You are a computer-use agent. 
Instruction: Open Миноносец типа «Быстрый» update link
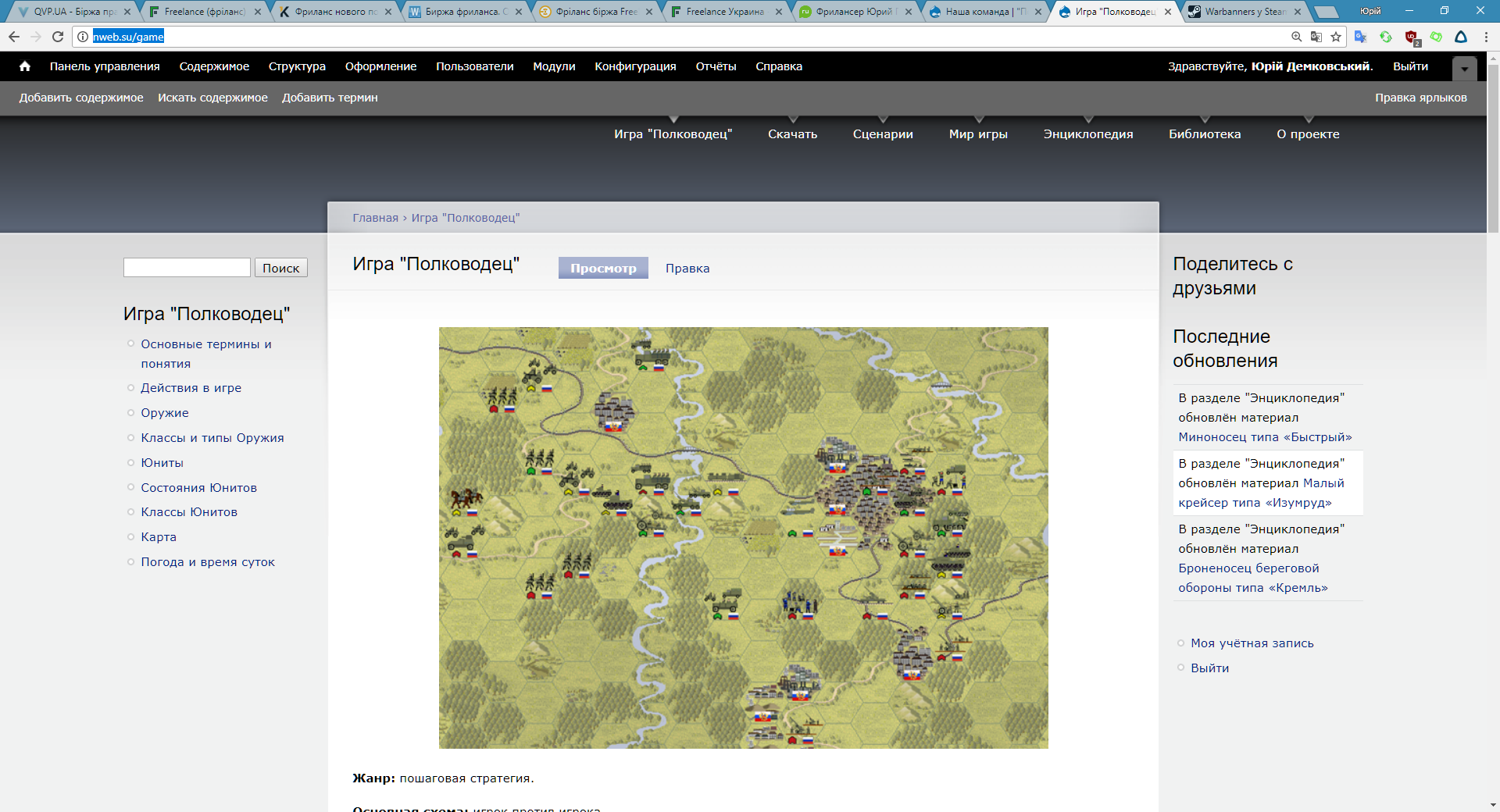[1265, 437]
